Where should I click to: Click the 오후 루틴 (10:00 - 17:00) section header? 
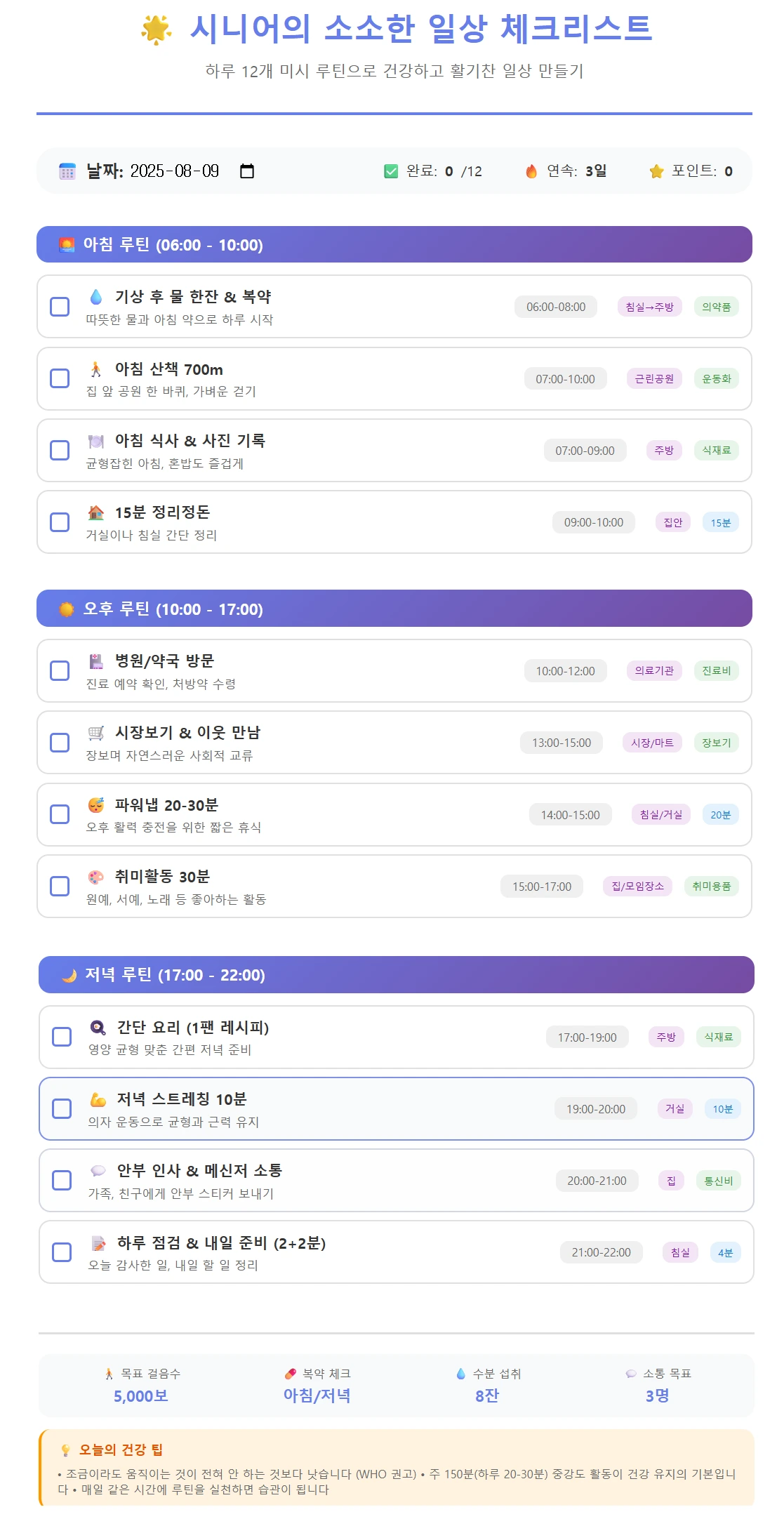(x=394, y=609)
